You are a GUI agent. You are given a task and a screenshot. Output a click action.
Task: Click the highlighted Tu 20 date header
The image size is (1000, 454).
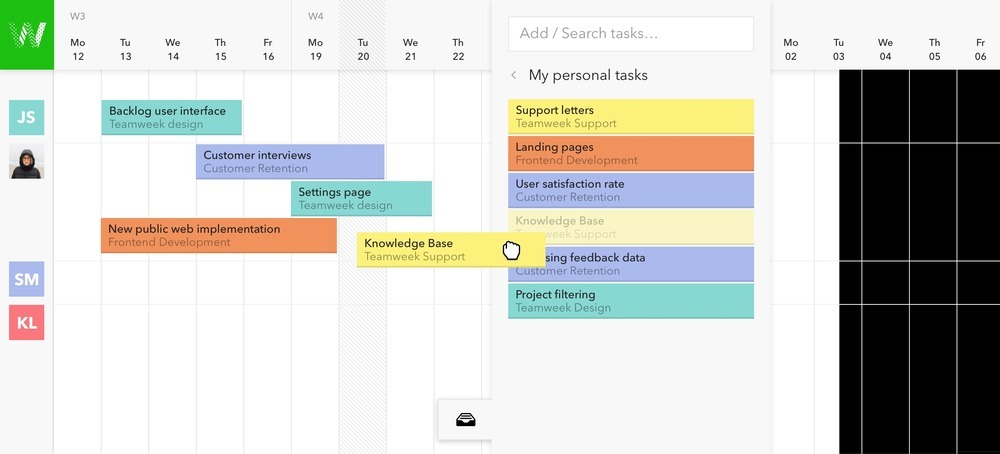click(x=363, y=49)
